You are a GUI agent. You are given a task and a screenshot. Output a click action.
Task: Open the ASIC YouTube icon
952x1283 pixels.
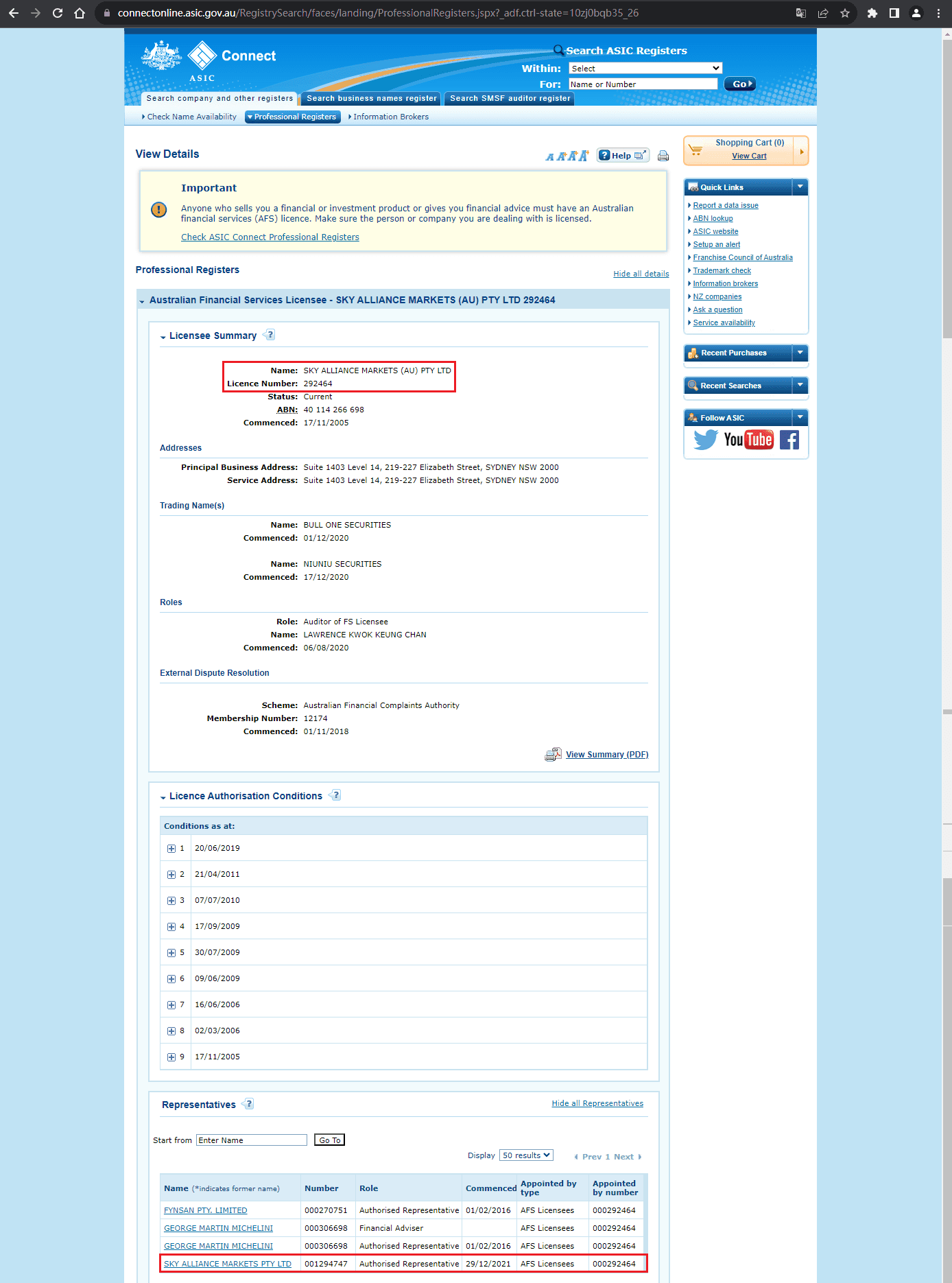click(x=749, y=440)
